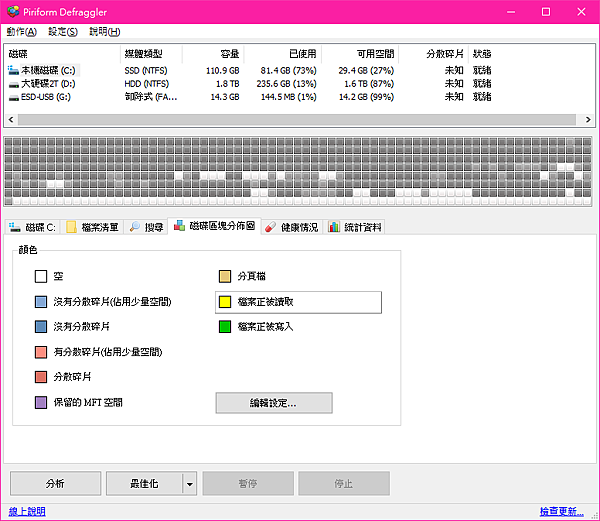Switch to the 磁碟 C: tab
The height and width of the screenshot is (521, 600).
[x=33, y=227]
